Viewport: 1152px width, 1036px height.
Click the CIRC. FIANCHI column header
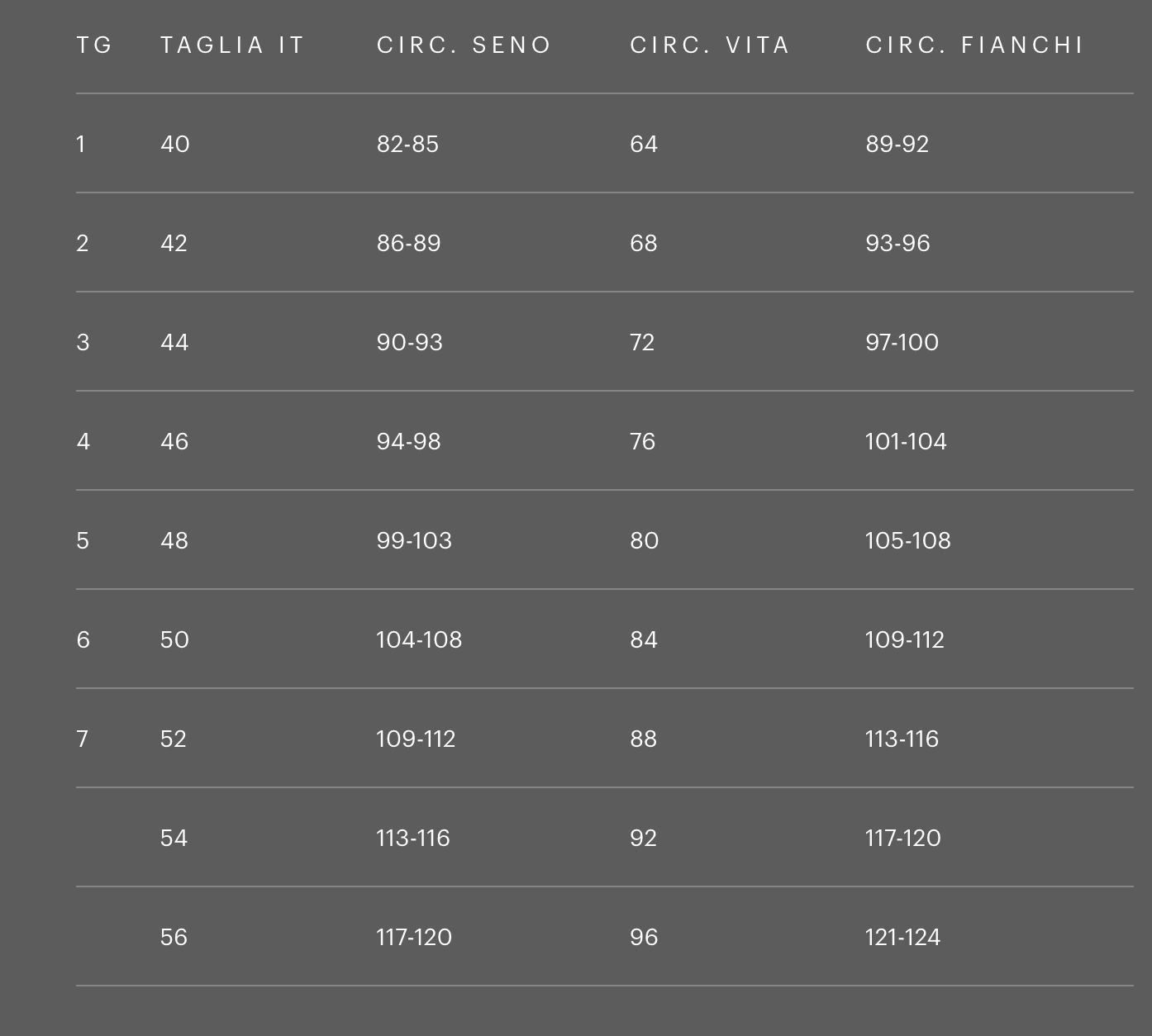pos(974,45)
